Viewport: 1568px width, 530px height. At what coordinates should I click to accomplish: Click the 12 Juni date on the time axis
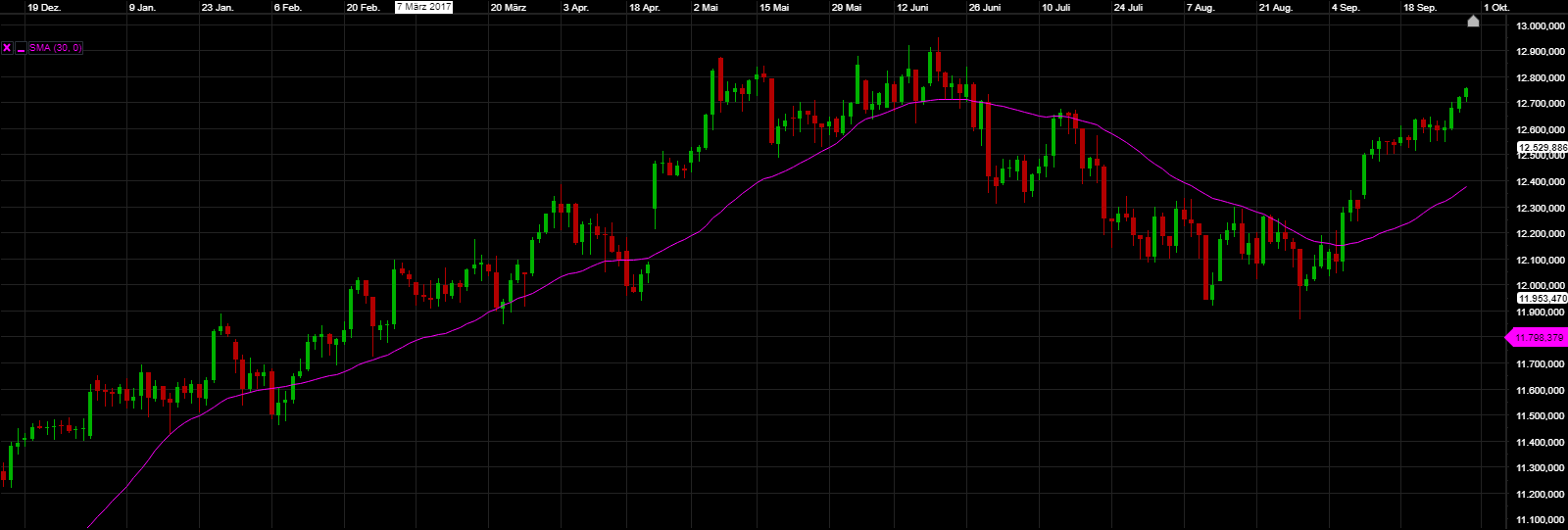coord(912,8)
